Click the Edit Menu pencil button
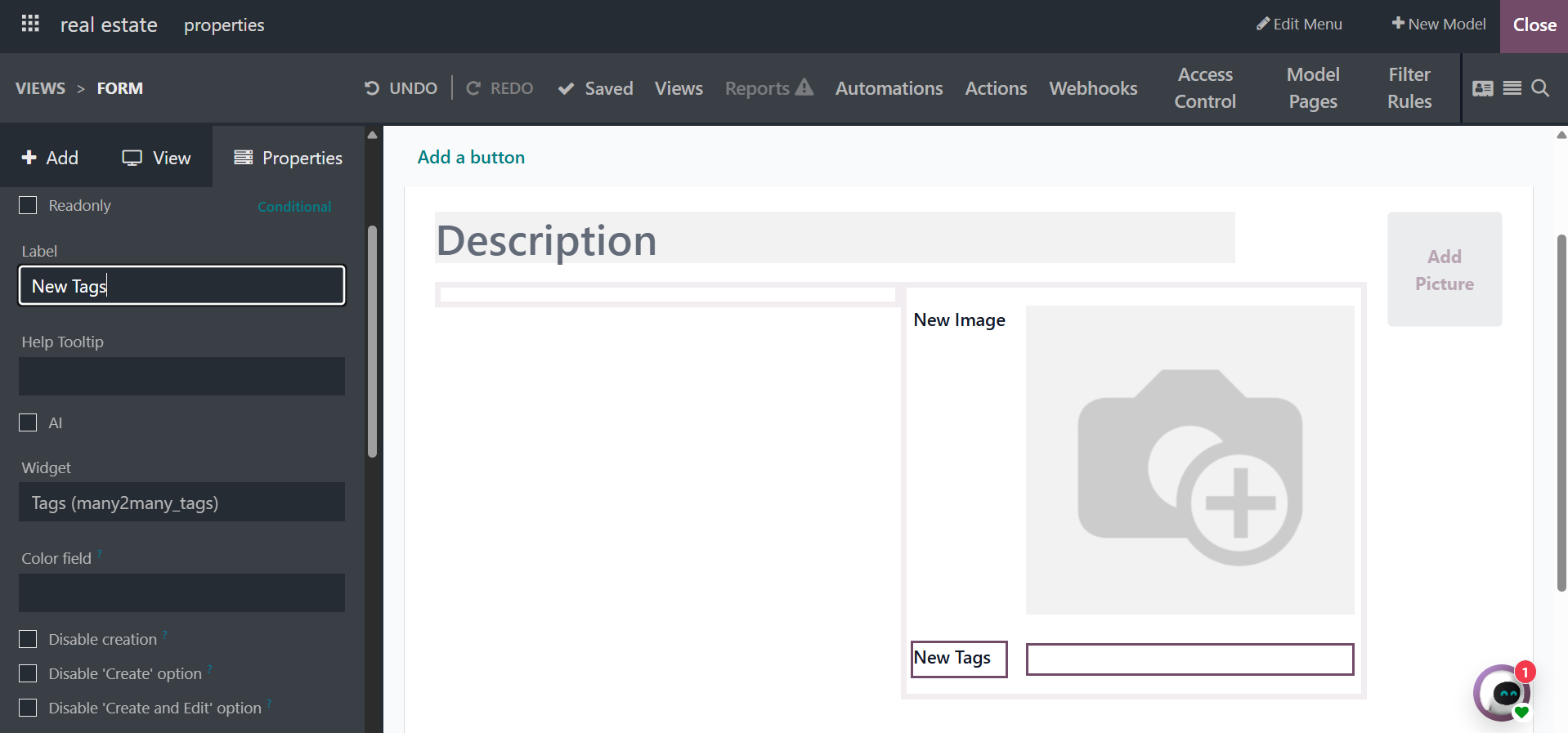 (1299, 25)
